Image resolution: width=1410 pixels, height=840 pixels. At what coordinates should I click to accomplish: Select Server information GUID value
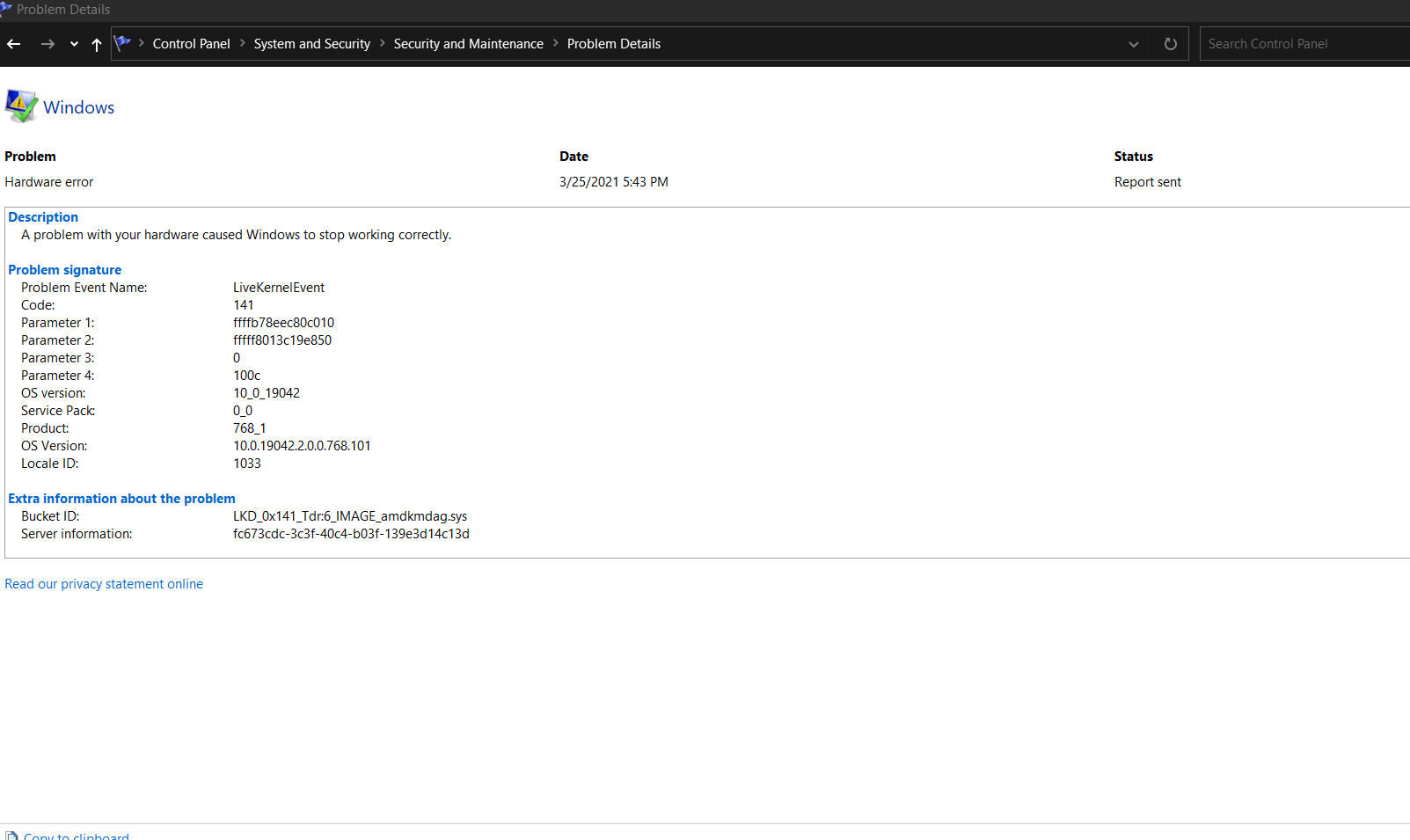pos(351,534)
